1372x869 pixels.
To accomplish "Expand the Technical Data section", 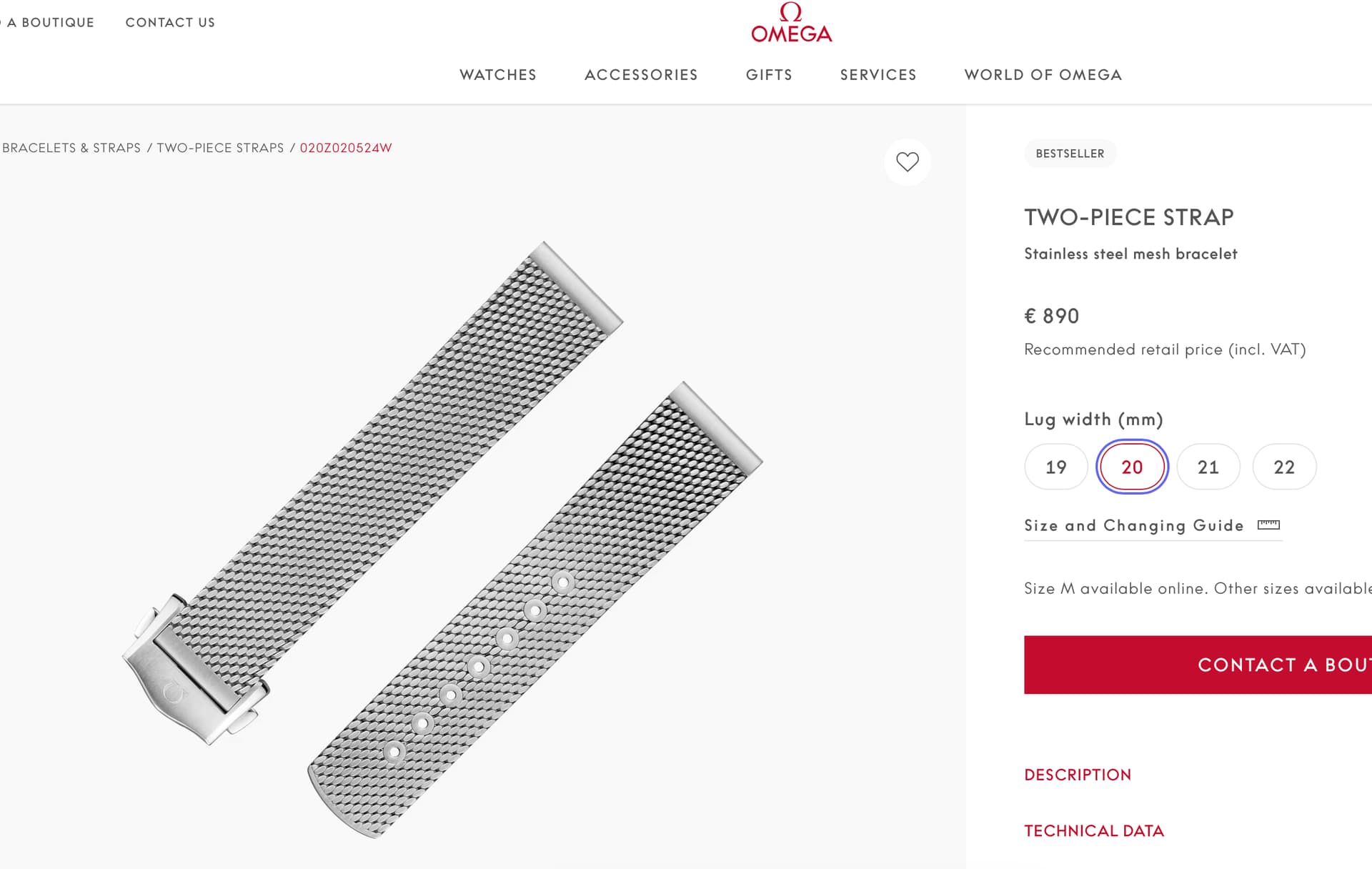I will (x=1094, y=830).
